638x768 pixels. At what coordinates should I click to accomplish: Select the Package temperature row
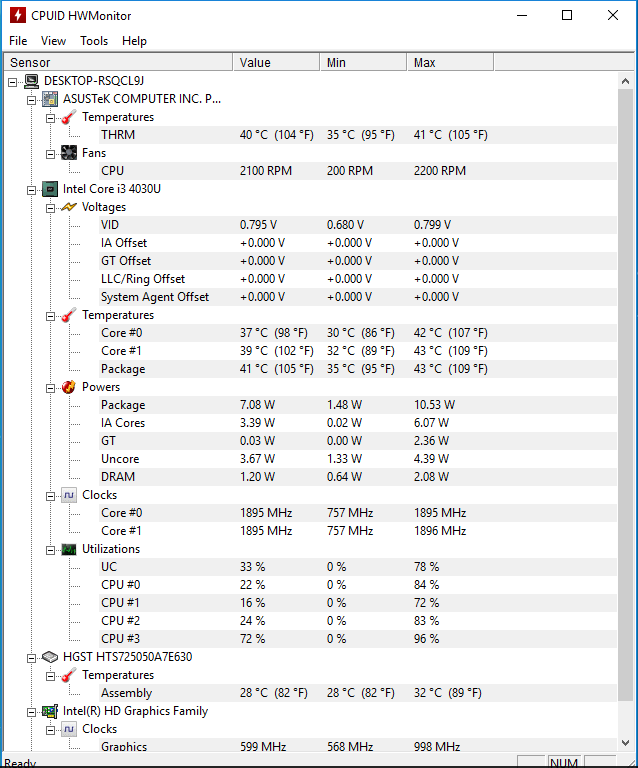pos(358,369)
